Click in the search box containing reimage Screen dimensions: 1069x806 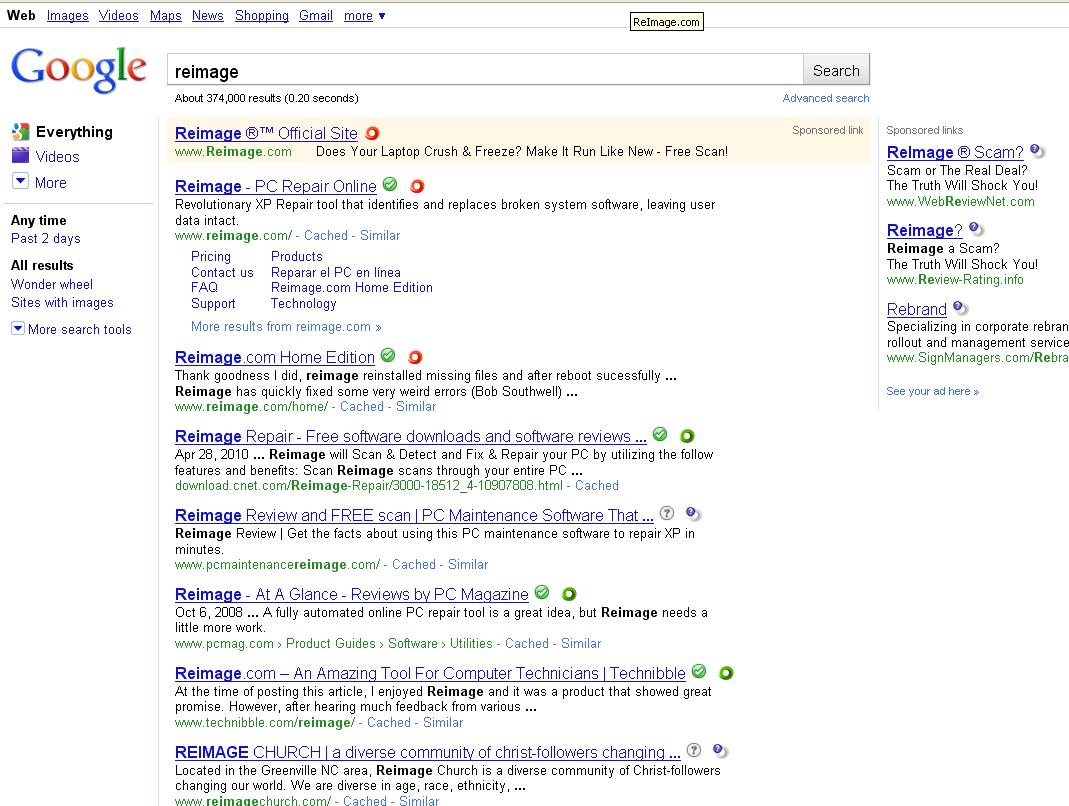(485, 70)
